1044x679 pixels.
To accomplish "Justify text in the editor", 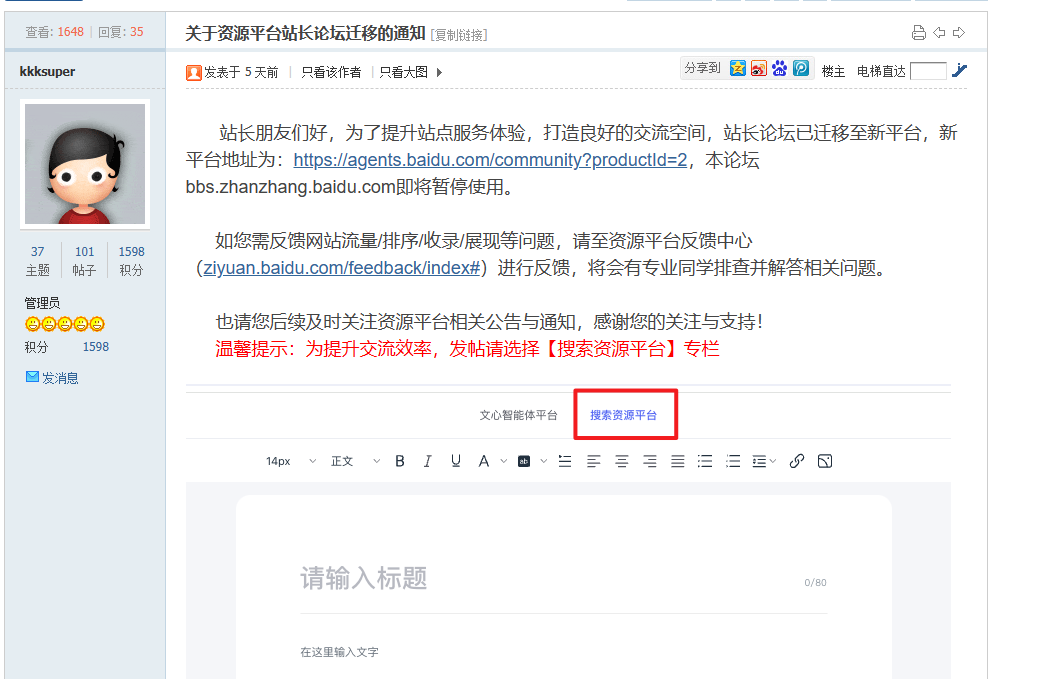I will (677, 461).
